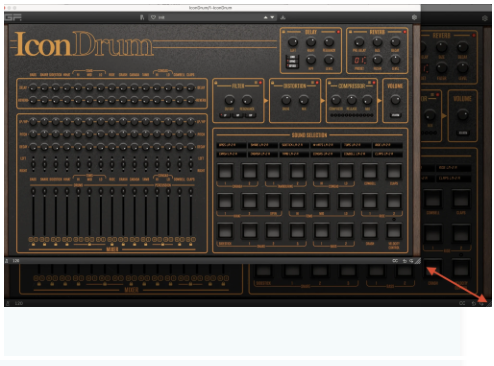Select the next preset with the down arrow
The height and width of the screenshot is (366, 494).
(272, 17)
